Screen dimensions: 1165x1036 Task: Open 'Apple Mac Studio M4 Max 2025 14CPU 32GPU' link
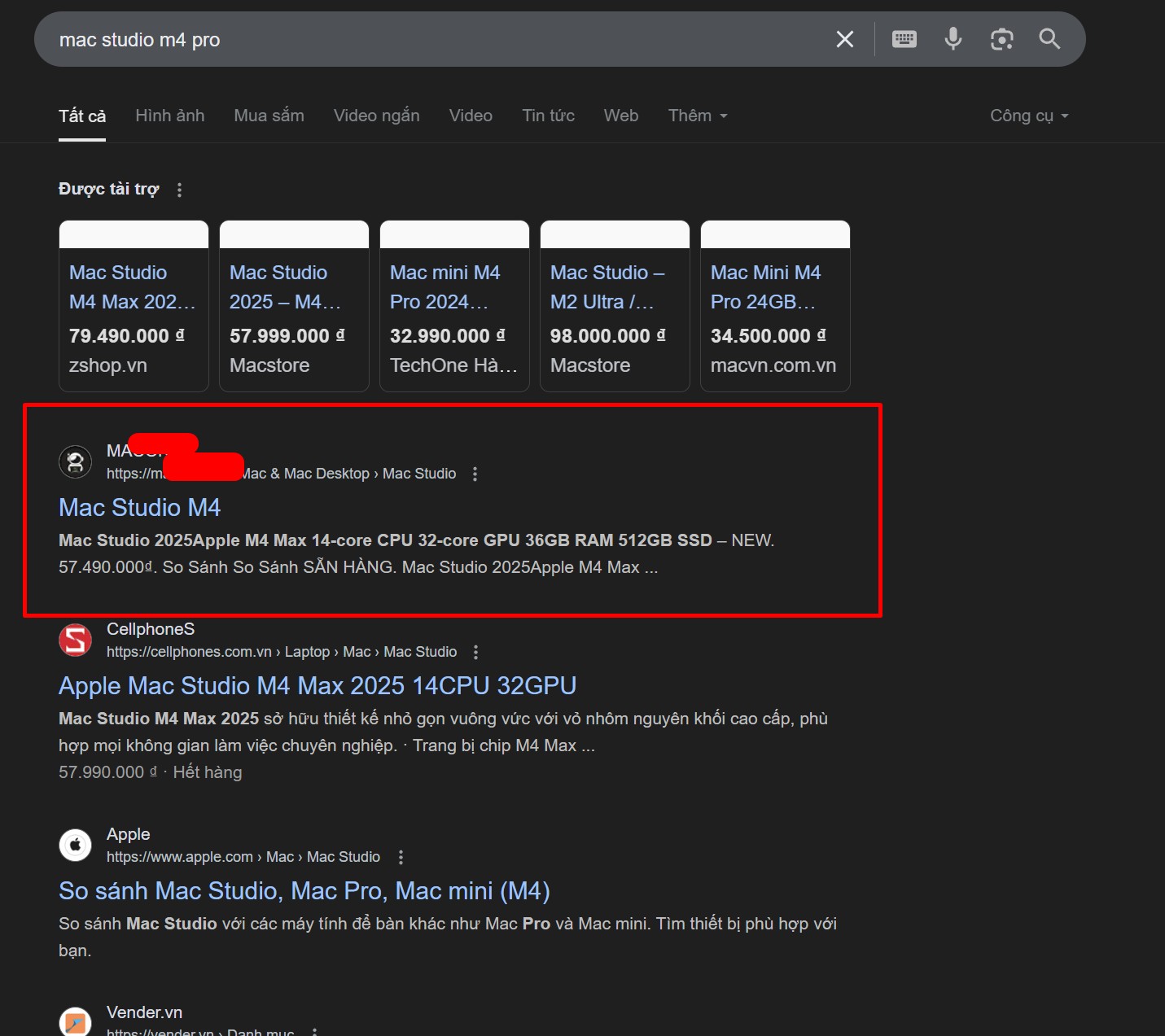(x=318, y=686)
